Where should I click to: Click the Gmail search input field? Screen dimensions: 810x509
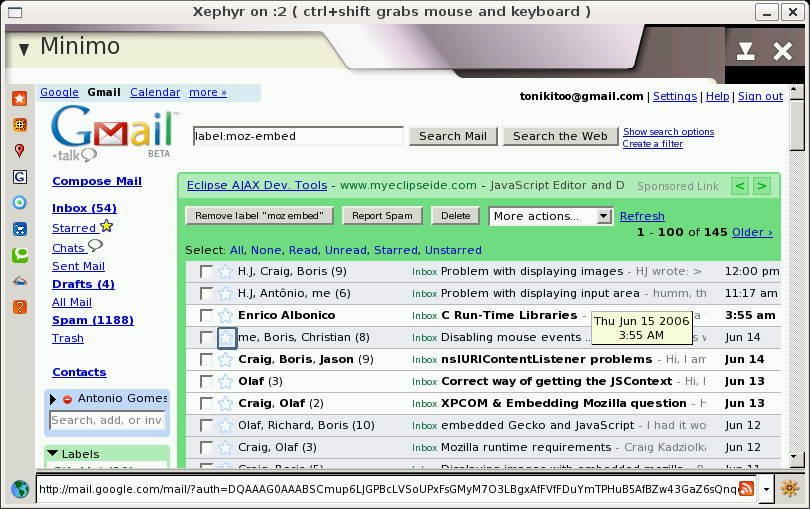click(298, 136)
